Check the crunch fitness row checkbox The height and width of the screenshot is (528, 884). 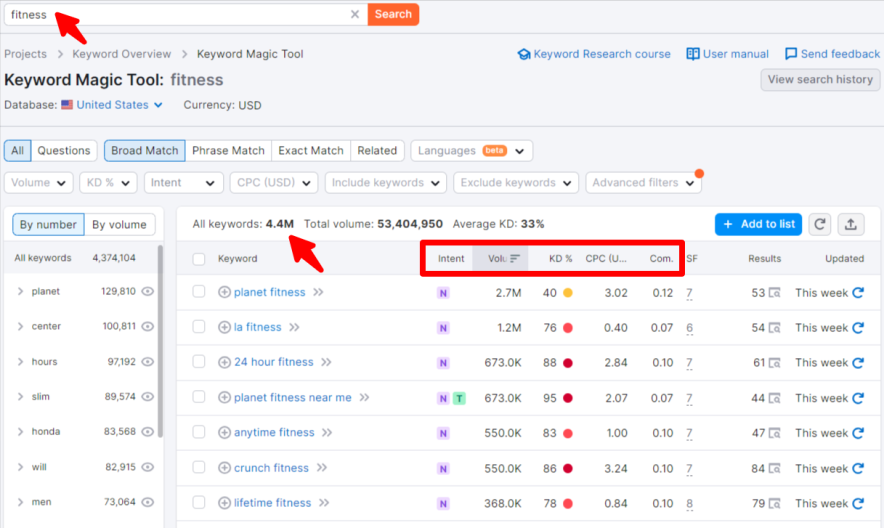tap(198, 467)
